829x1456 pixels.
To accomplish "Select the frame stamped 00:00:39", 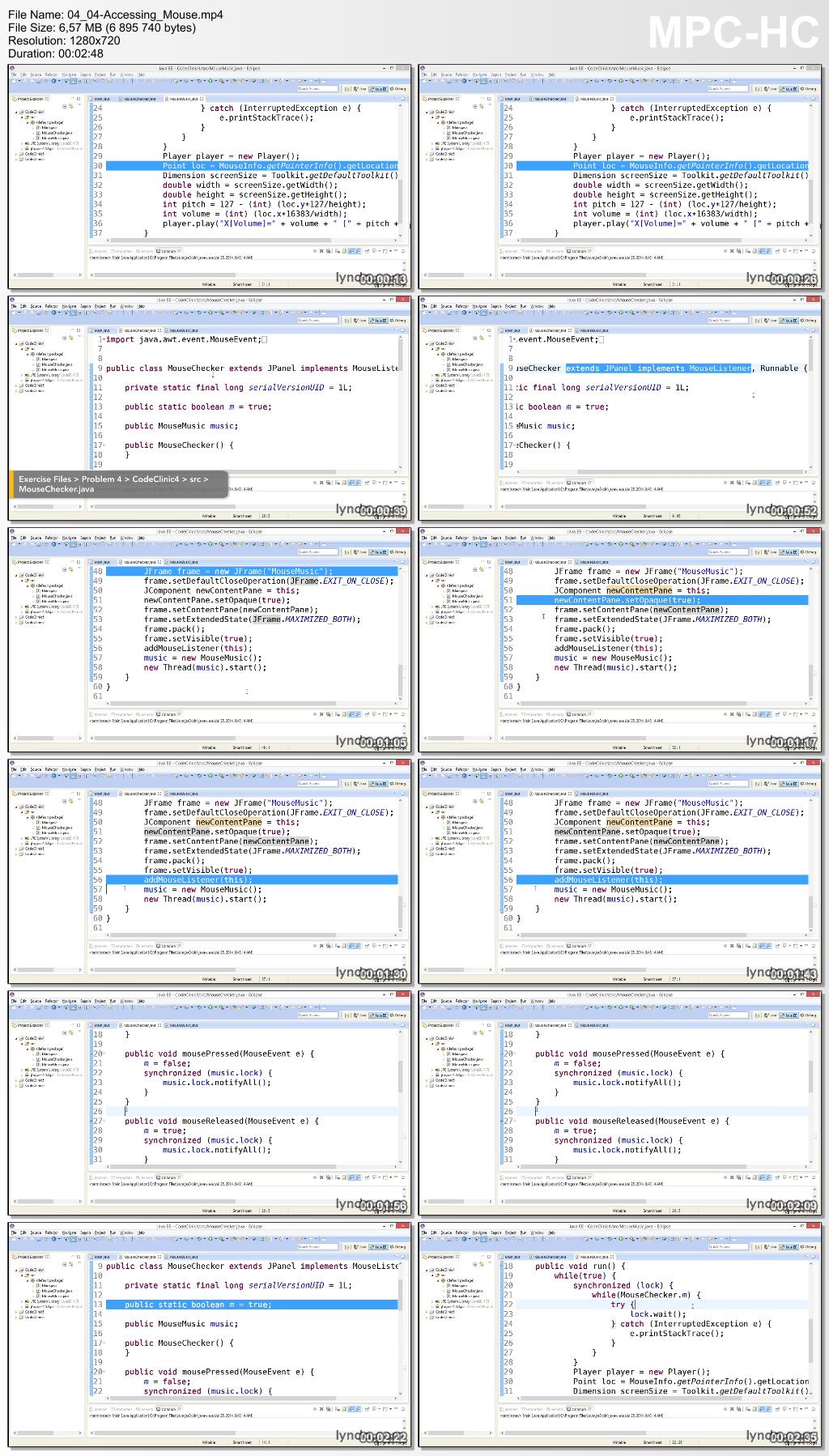I will (210, 408).
